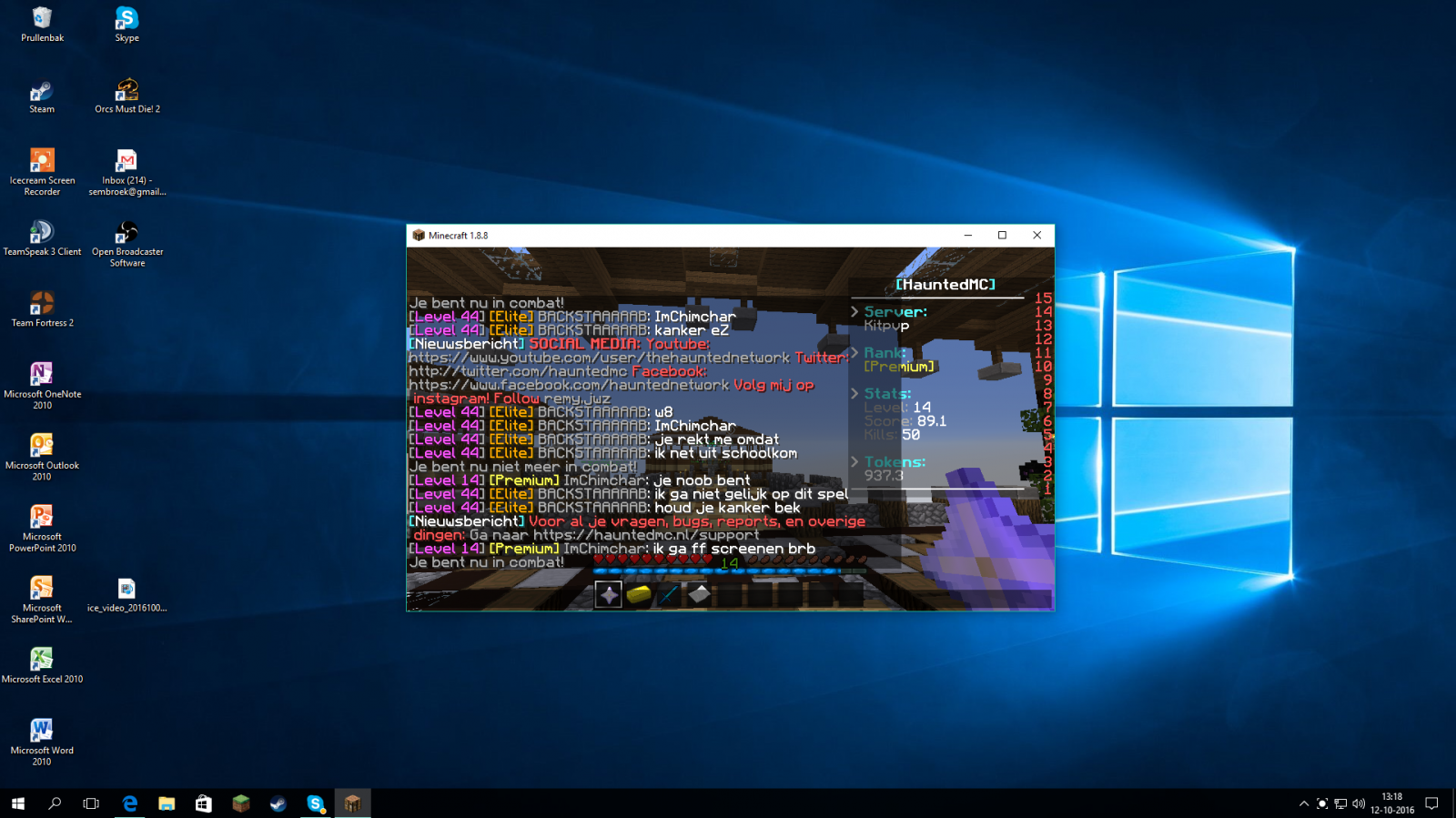This screenshot has height=818, width=1456.
Task: Click chat message 'je noob bent'
Action: tap(702, 480)
